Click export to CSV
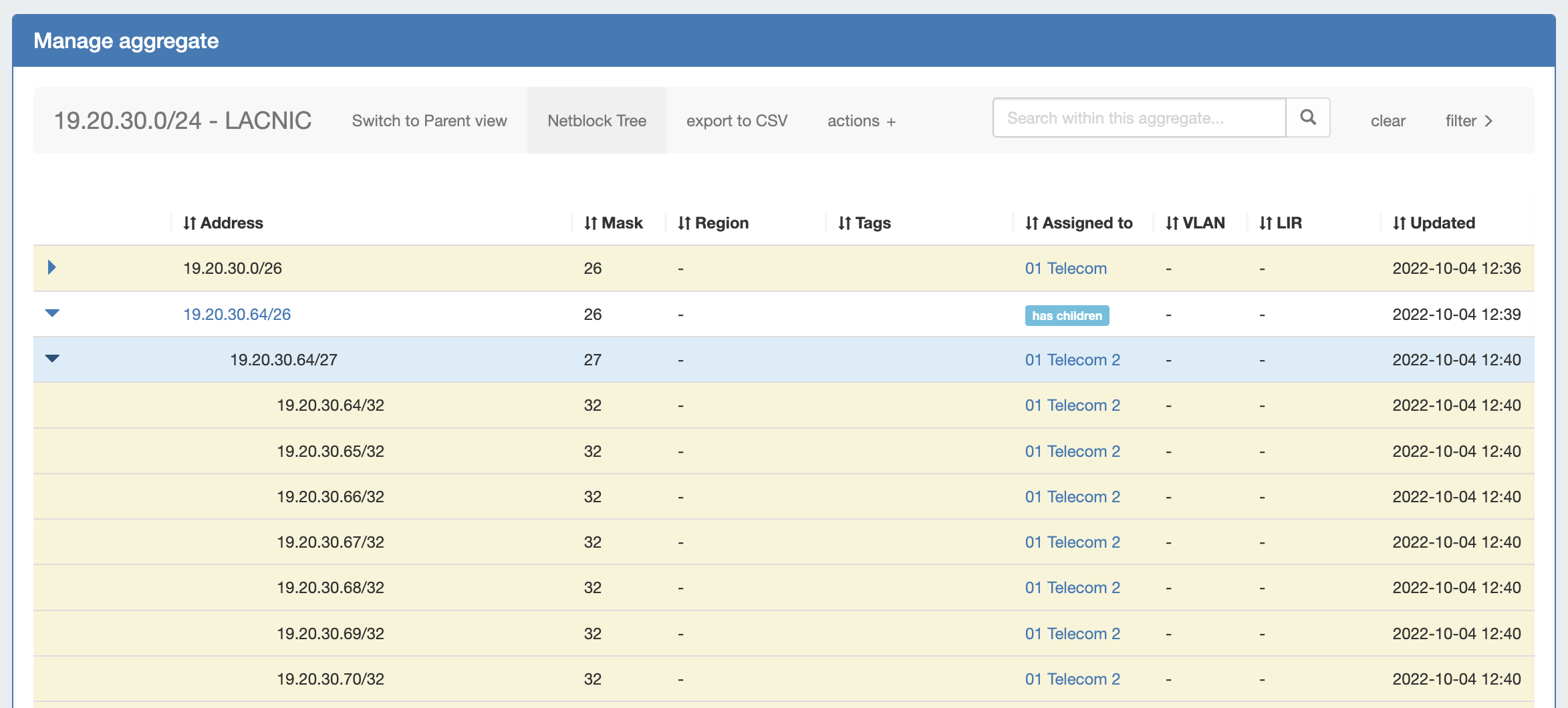 click(x=737, y=121)
